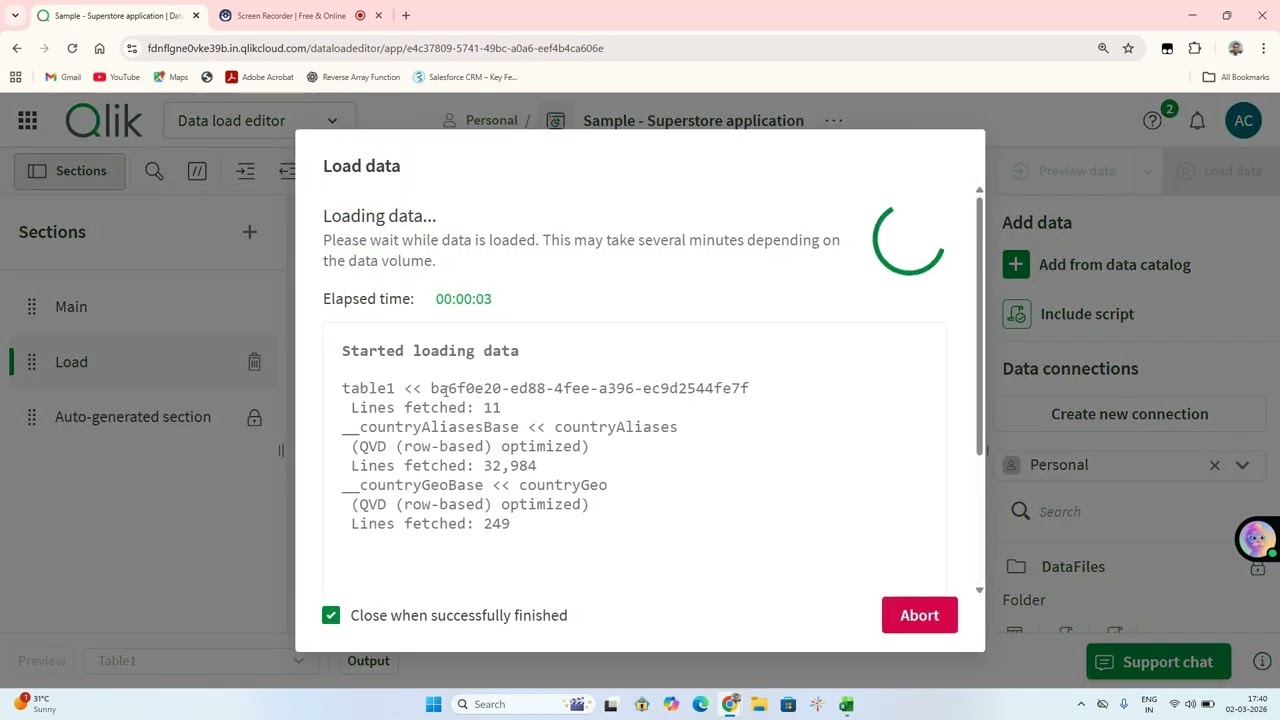Click the load dialog scrollbar

[x=979, y=325]
